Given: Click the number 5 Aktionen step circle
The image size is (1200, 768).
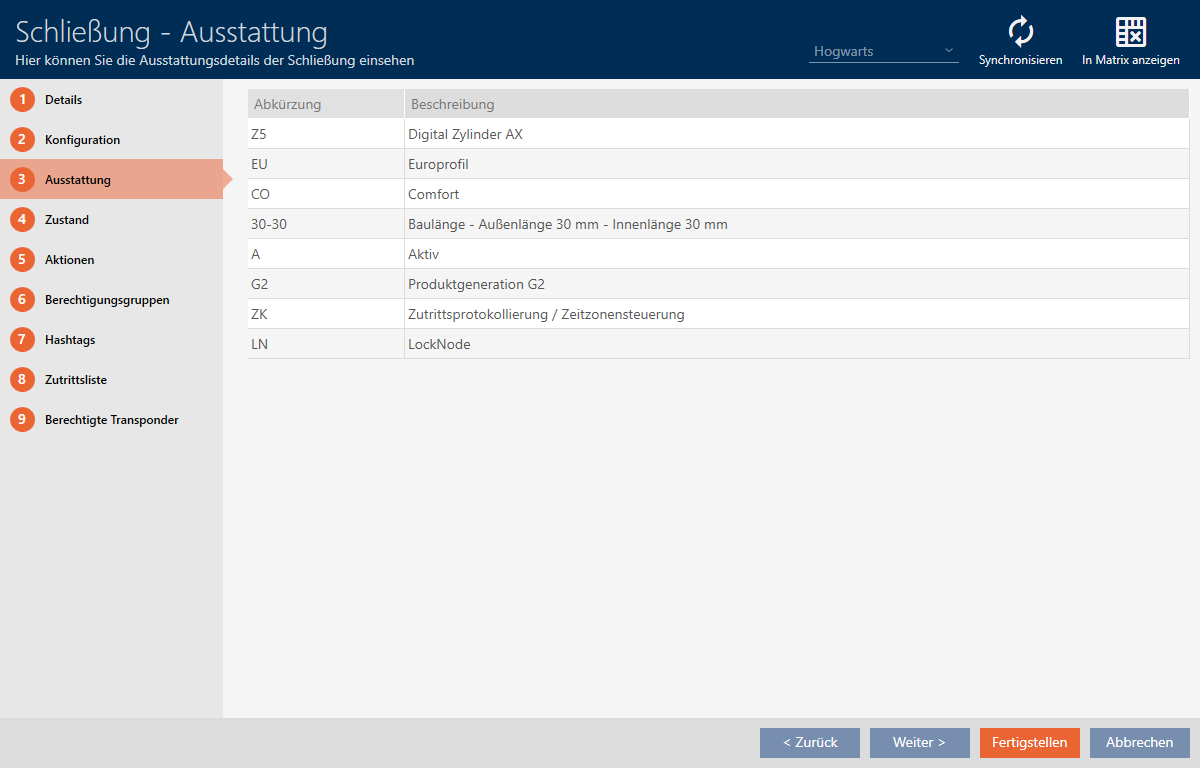Looking at the screenshot, I should pos(22,260).
